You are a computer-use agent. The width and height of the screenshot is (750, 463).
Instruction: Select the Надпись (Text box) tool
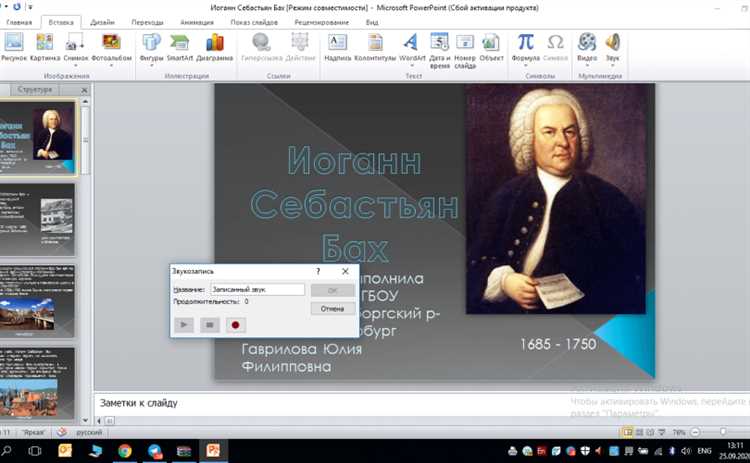pos(337,43)
